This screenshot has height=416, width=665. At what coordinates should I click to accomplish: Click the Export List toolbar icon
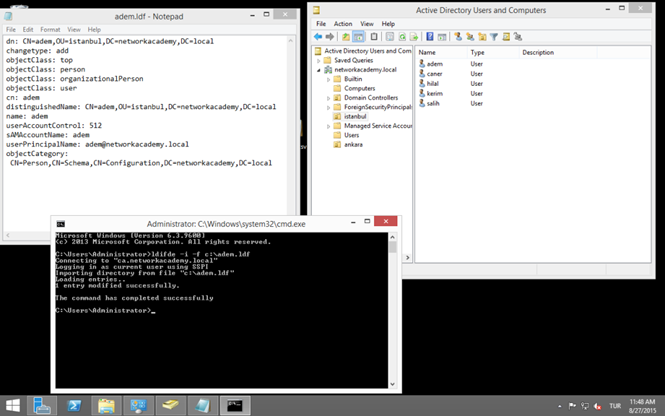[x=414, y=37]
